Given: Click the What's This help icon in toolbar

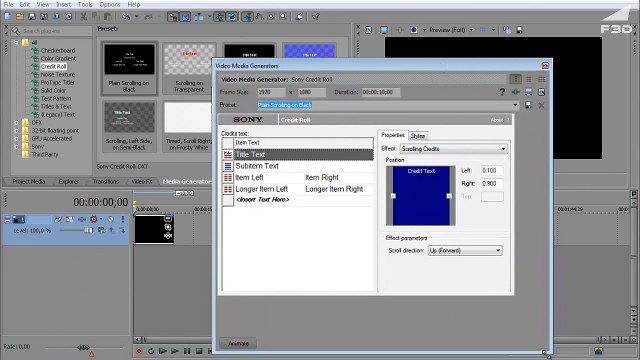Looking at the screenshot, I should tap(316, 17).
